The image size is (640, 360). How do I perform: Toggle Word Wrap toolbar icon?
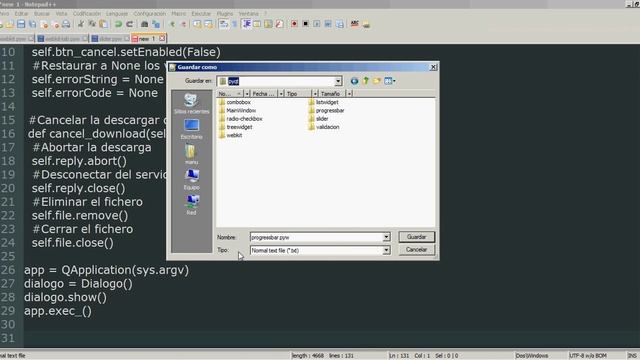pyautogui.click(x=224, y=24)
